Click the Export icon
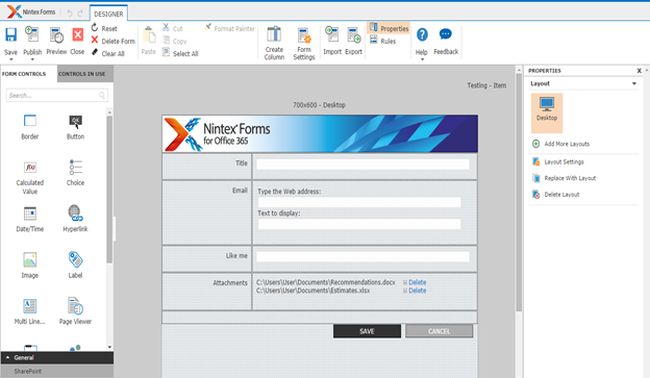The image size is (650, 378). click(354, 35)
